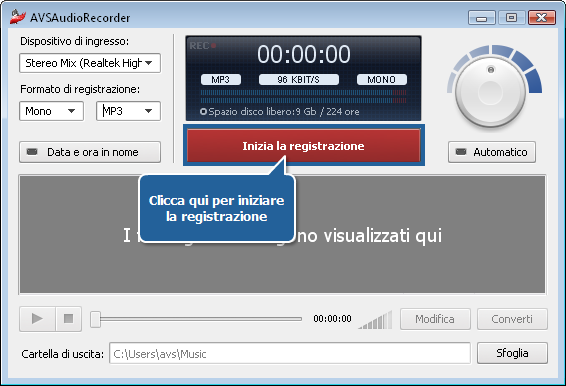Viewport: 566px width, 386px height.
Task: Open the input device dropdown Stereo Mix
Action: coord(90,63)
